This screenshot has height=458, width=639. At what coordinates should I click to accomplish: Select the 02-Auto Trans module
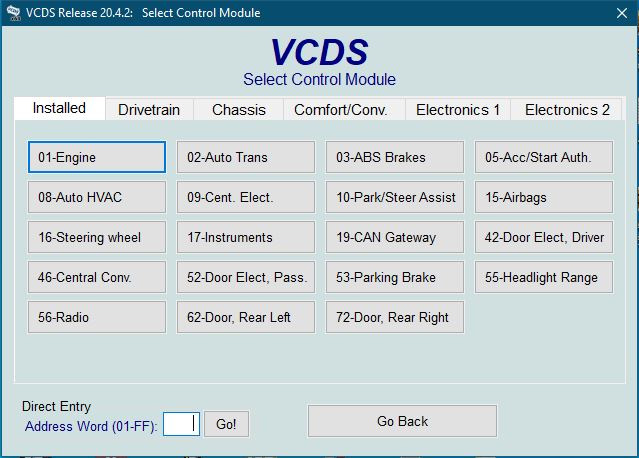click(x=246, y=157)
